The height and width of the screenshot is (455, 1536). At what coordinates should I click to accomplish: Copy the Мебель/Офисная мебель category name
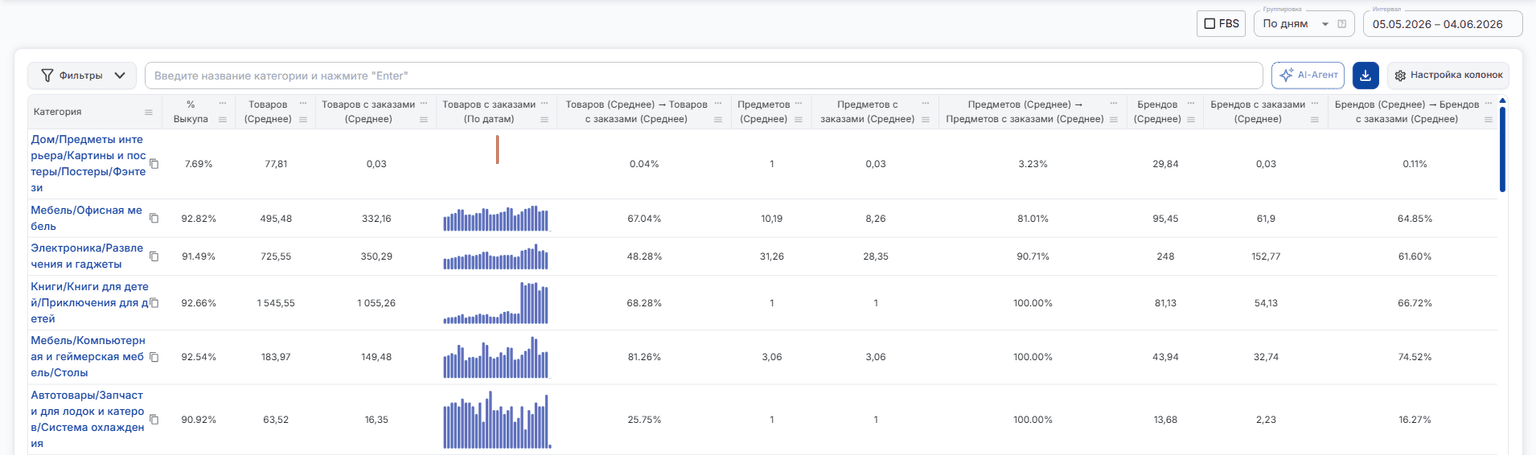[154, 218]
